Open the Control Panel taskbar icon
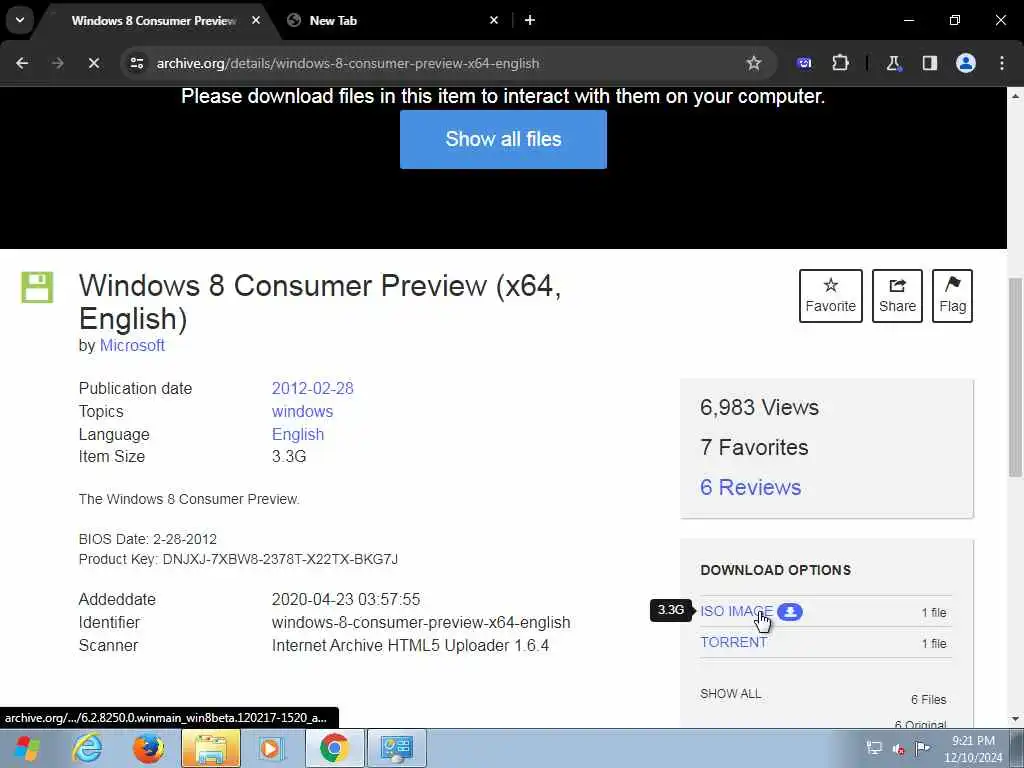The width and height of the screenshot is (1024, 768). pyautogui.click(x=396, y=748)
